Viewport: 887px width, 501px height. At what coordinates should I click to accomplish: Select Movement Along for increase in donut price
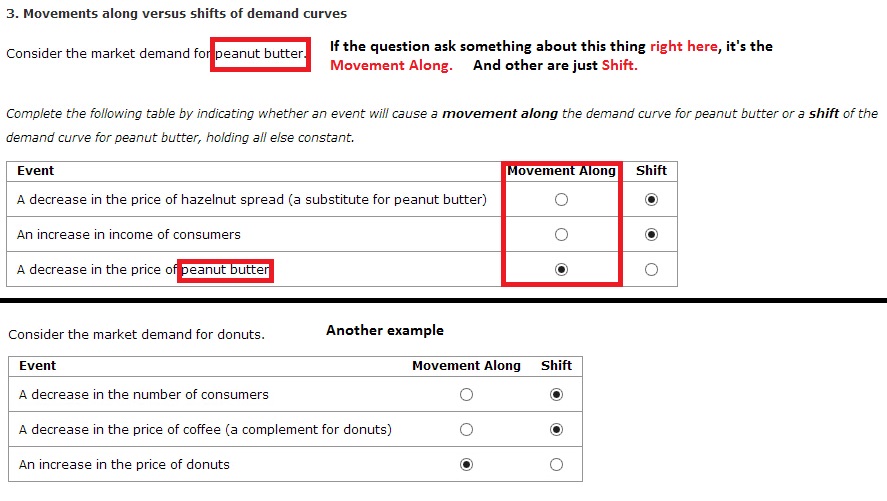click(466, 465)
